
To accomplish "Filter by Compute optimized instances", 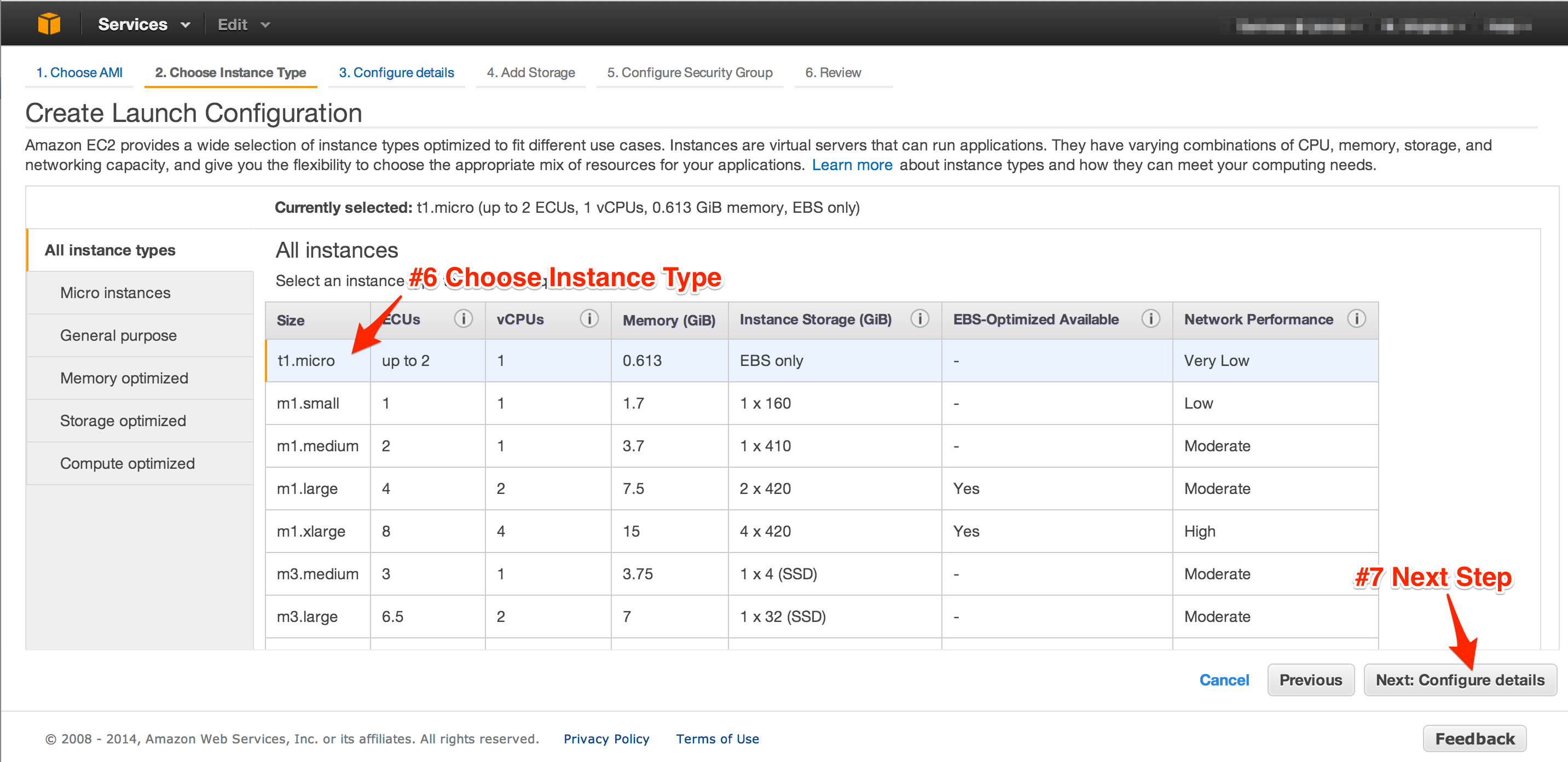I will (140, 463).
